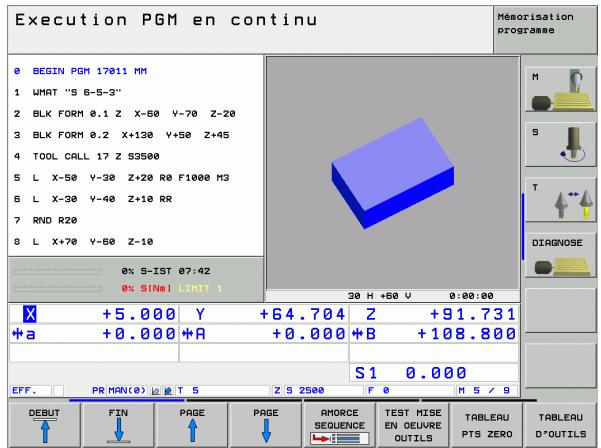Select line 8 L X+70 Y-60 Z-10

tap(83, 242)
